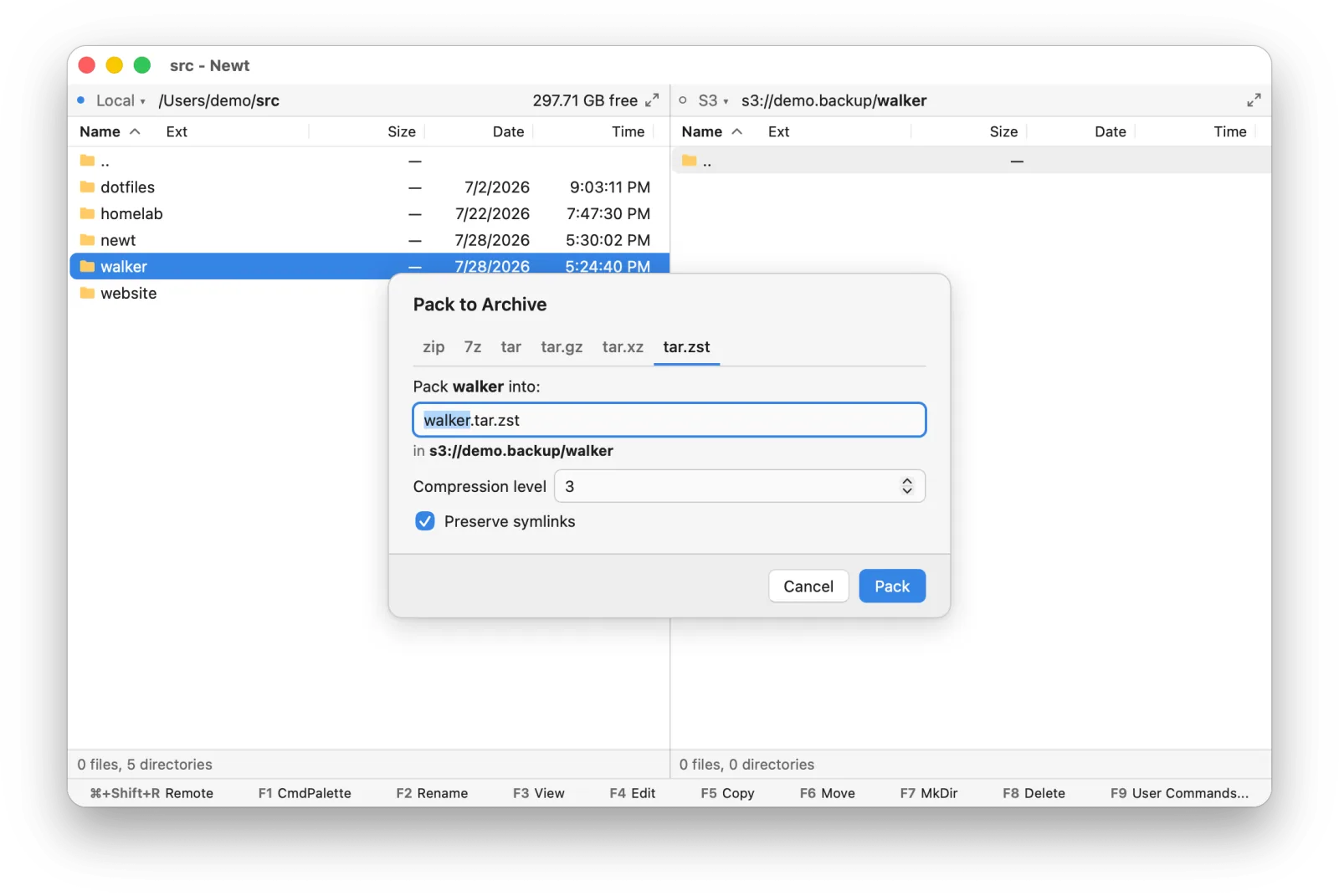Click F3 View in the function bar
1339x896 pixels.
[x=538, y=793]
